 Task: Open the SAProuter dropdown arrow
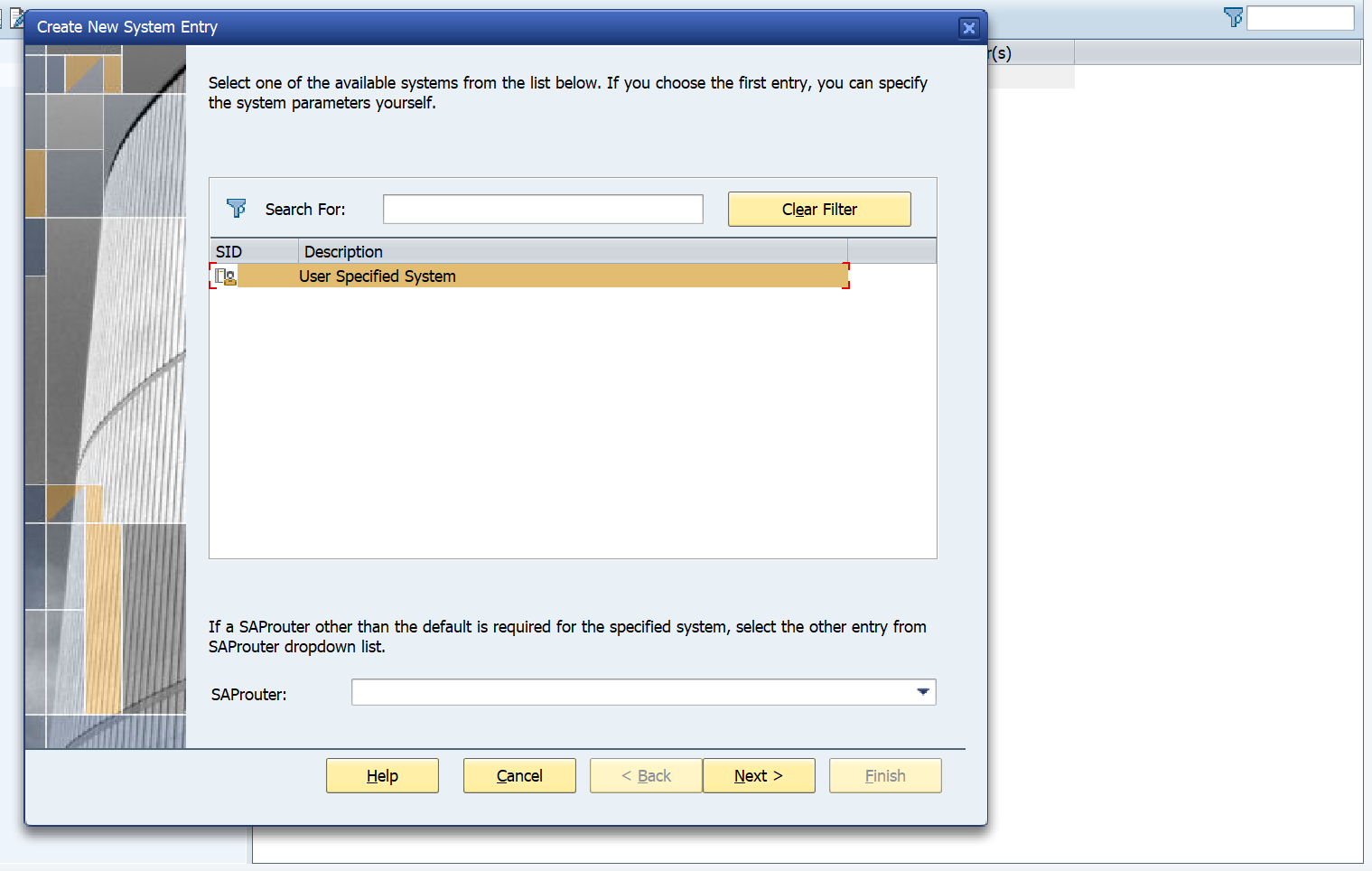coord(922,692)
